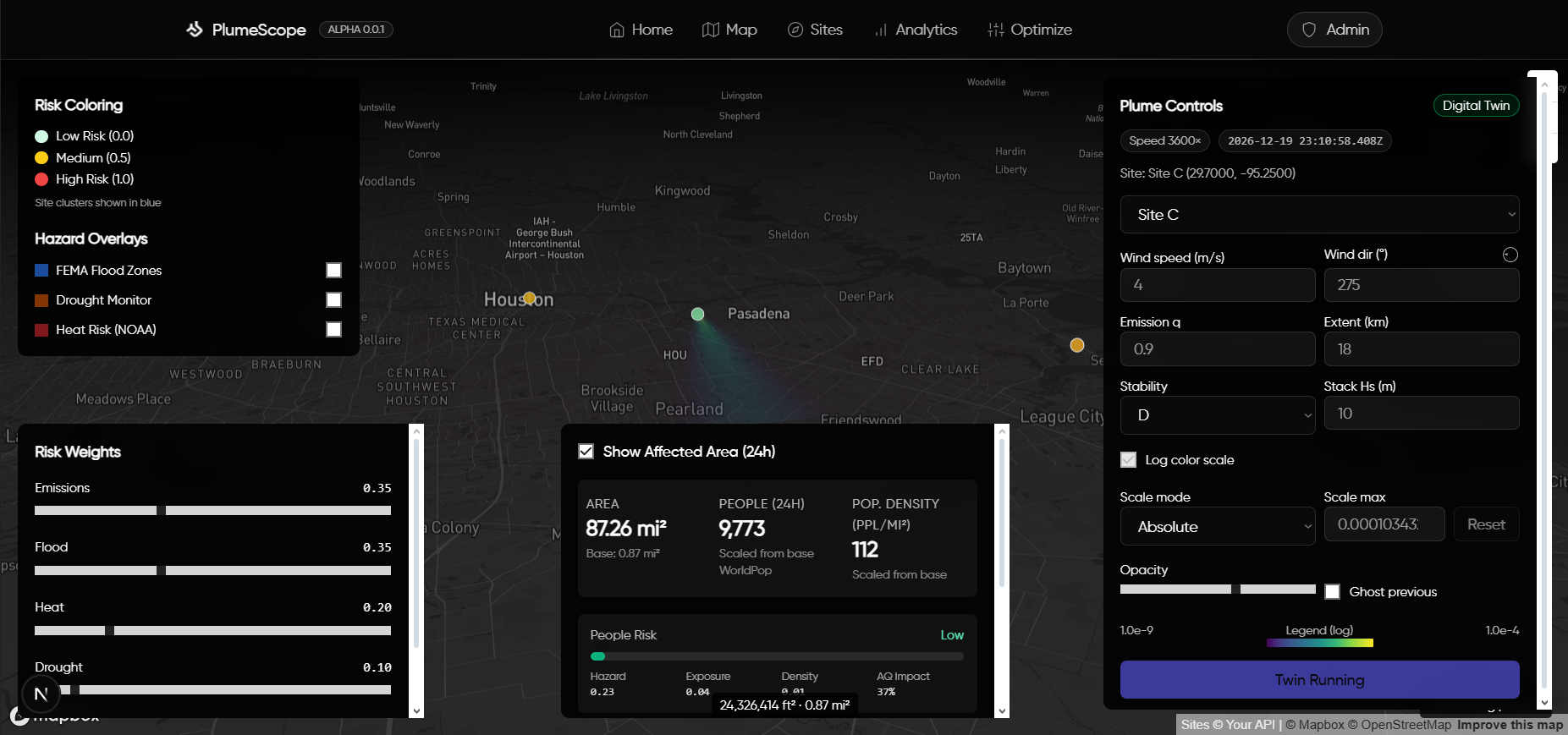Click the Risk Weights panel scroll-down arrow
Image resolution: width=1568 pixels, height=735 pixels.
click(415, 711)
